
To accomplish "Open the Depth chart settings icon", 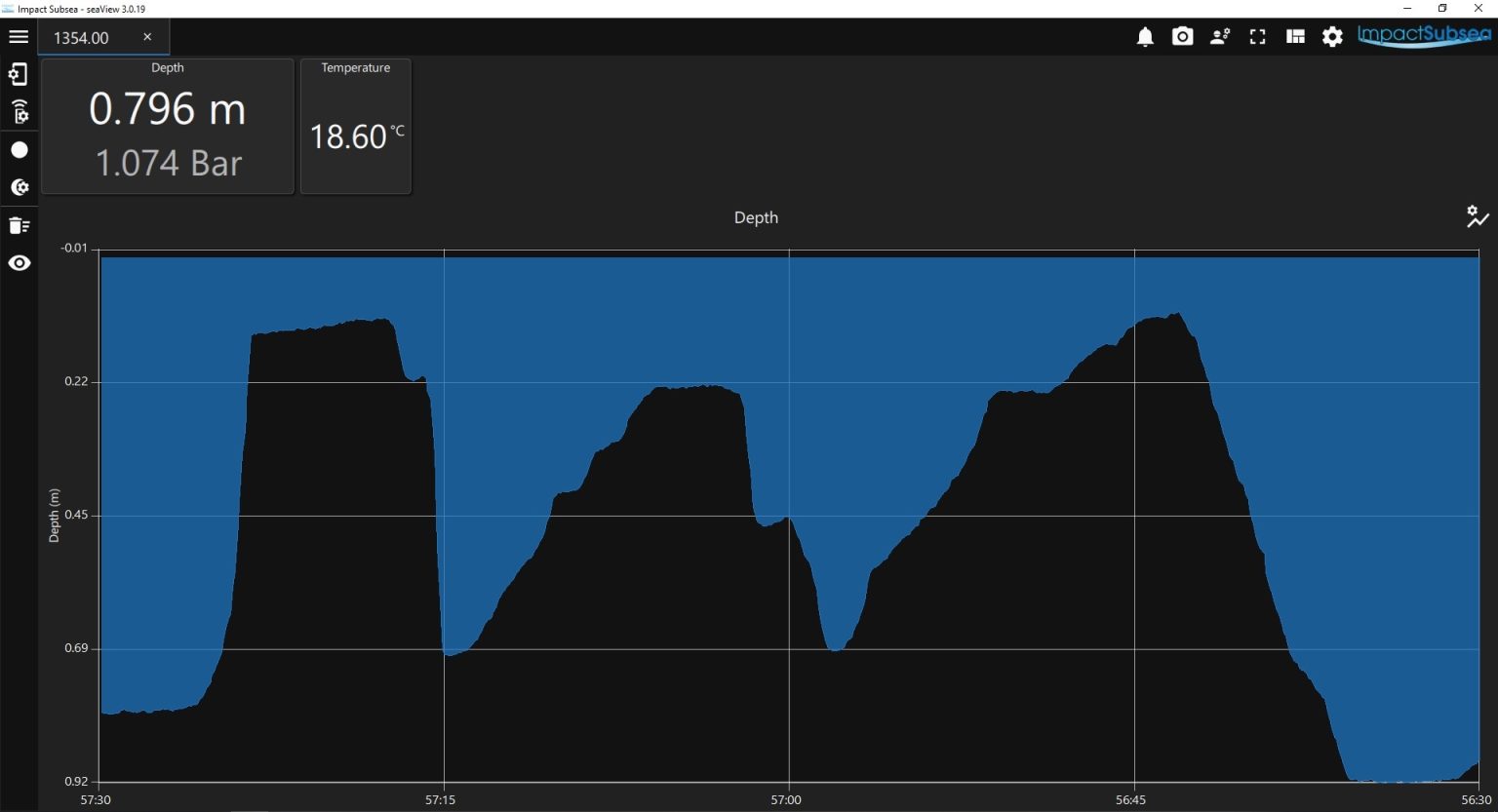I will tap(1478, 216).
